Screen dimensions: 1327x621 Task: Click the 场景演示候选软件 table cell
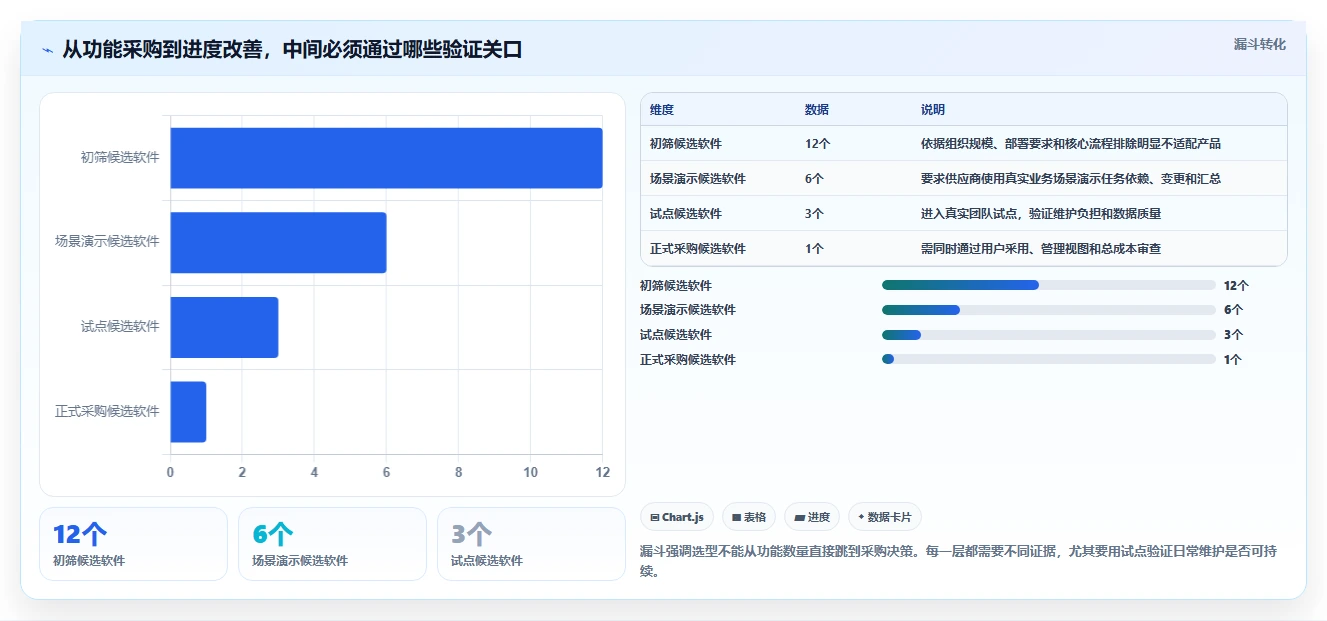[698, 179]
